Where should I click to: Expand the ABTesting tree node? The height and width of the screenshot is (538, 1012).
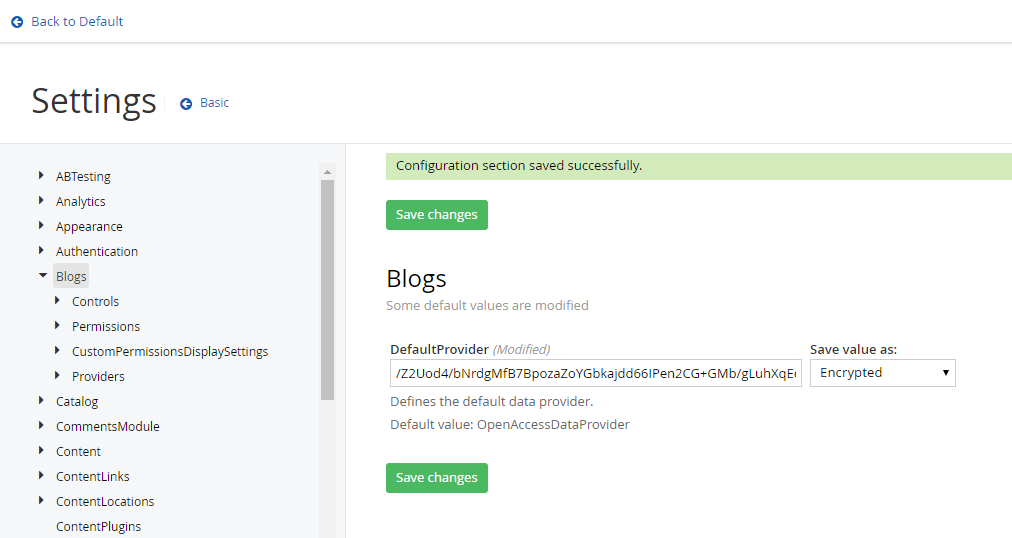coord(42,176)
